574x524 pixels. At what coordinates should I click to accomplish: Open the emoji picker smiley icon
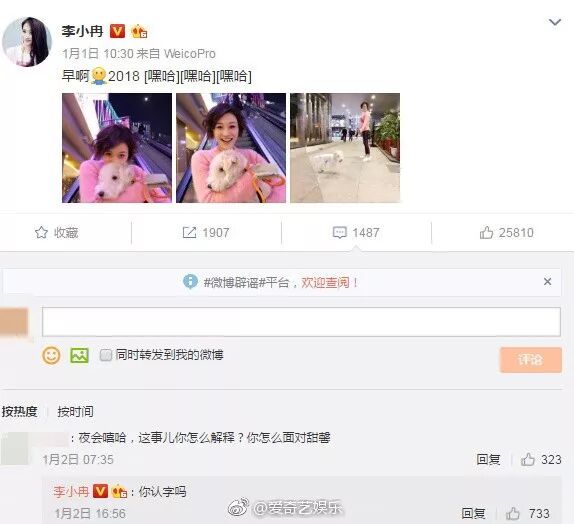point(51,355)
